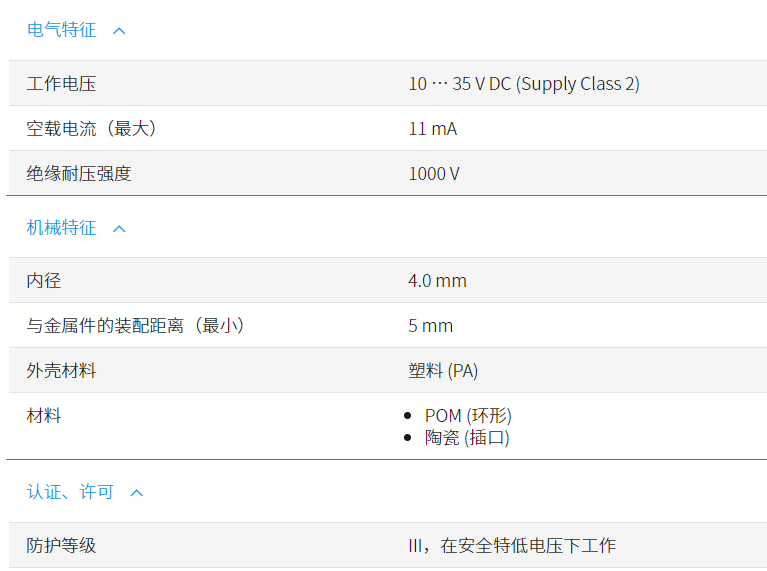Collapse the 电气特征 section chevron

point(119,31)
